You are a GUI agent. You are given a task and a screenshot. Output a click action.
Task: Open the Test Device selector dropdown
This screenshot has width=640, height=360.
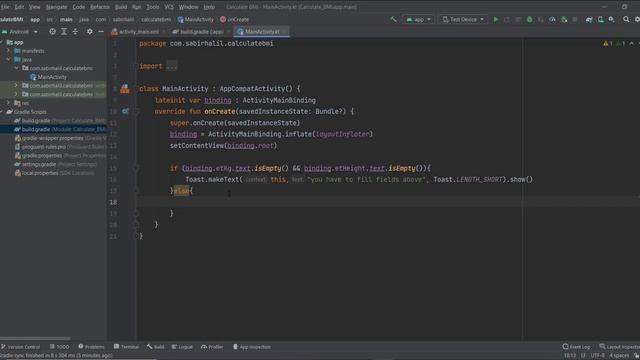(463, 19)
